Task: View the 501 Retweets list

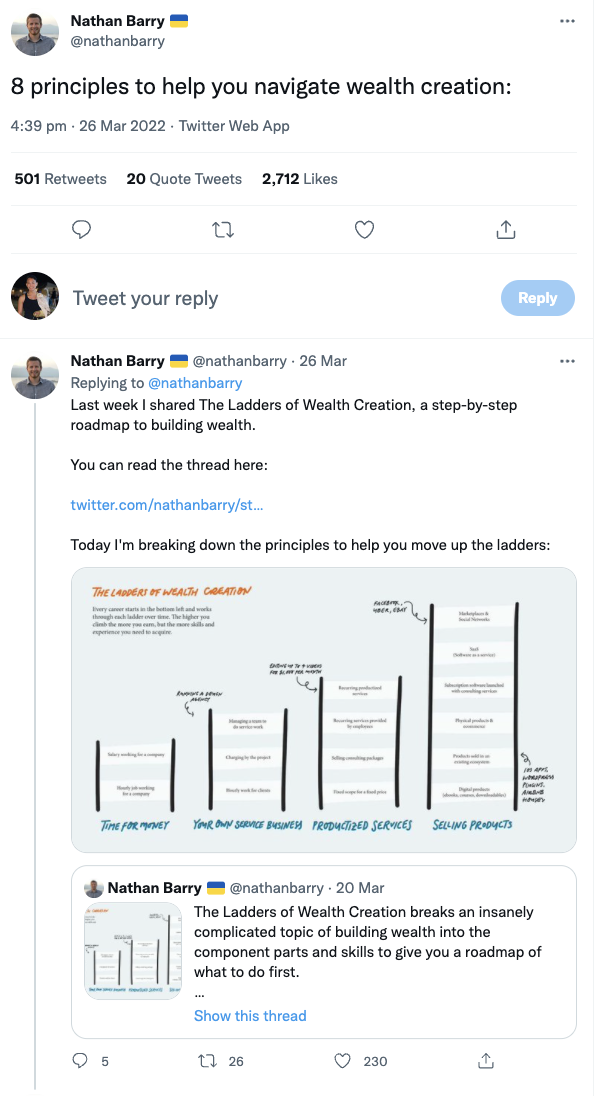Action: (x=60, y=179)
